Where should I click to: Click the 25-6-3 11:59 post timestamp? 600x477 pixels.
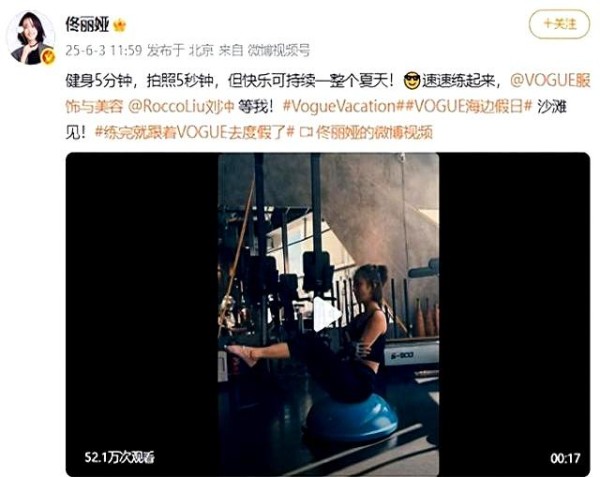point(104,50)
